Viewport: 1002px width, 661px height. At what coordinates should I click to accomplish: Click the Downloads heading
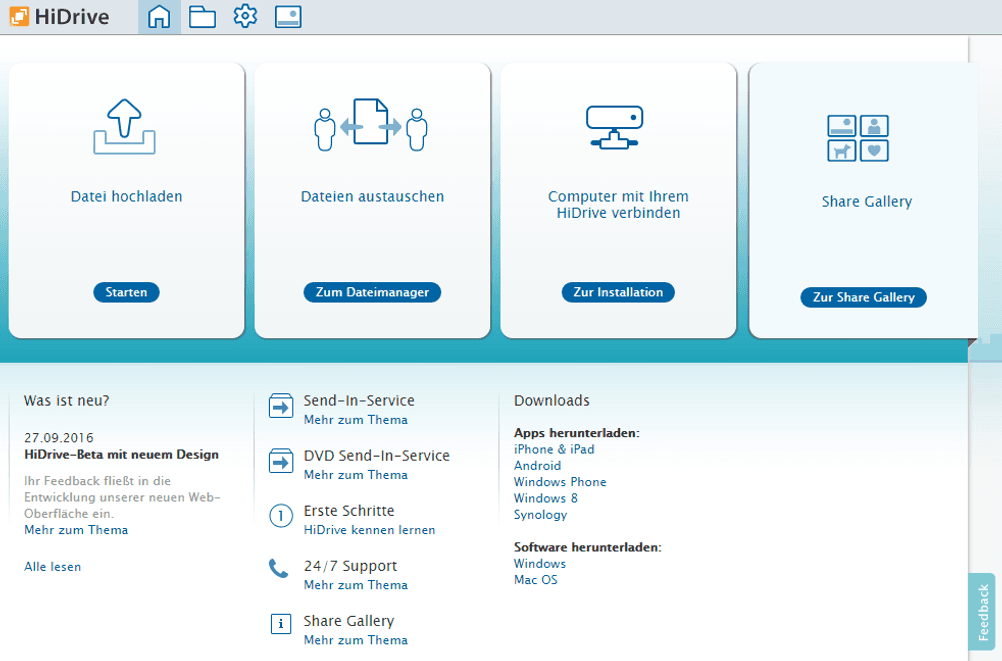pyautogui.click(x=551, y=401)
